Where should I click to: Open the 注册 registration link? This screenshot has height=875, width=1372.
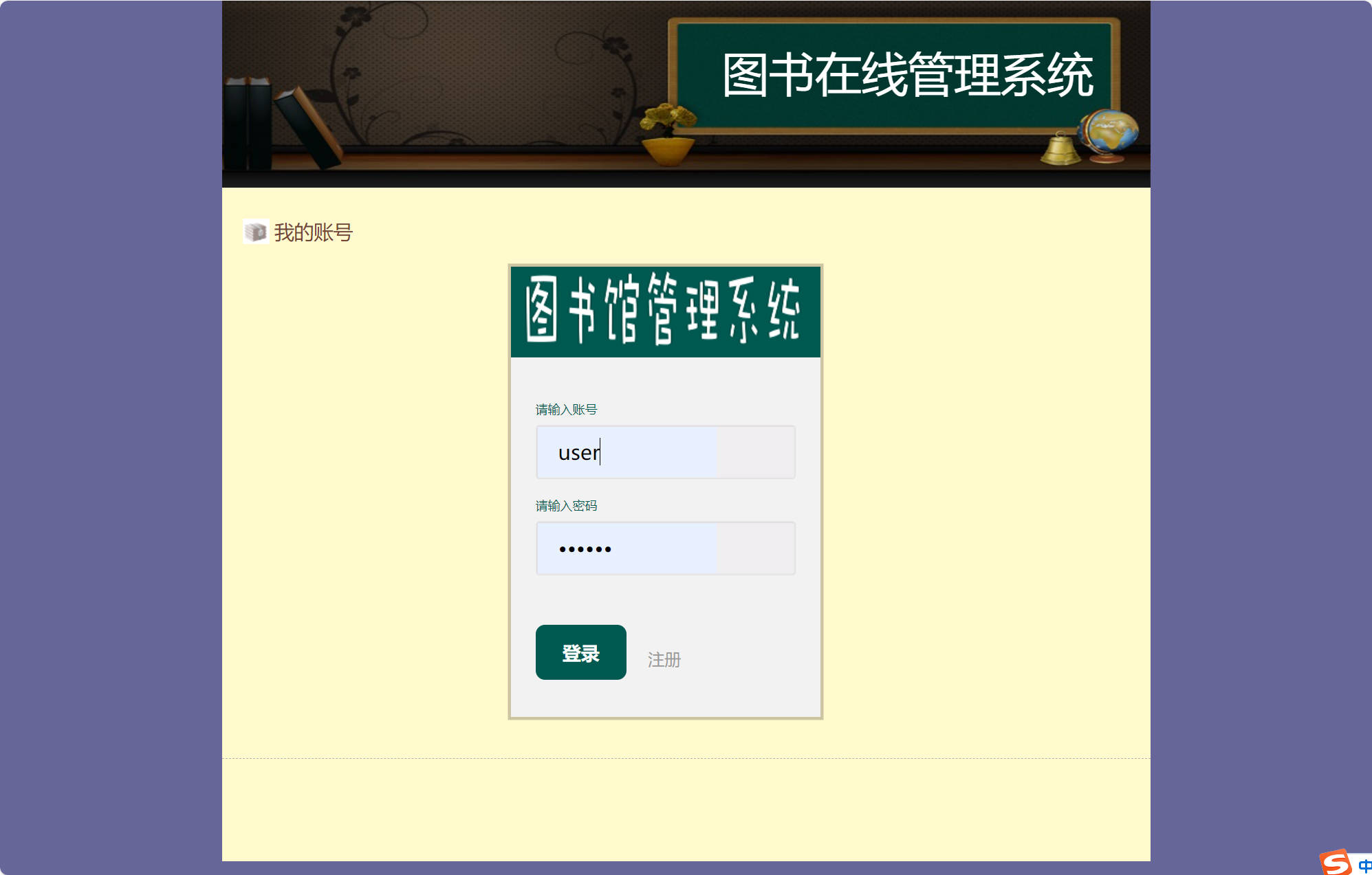(x=663, y=659)
